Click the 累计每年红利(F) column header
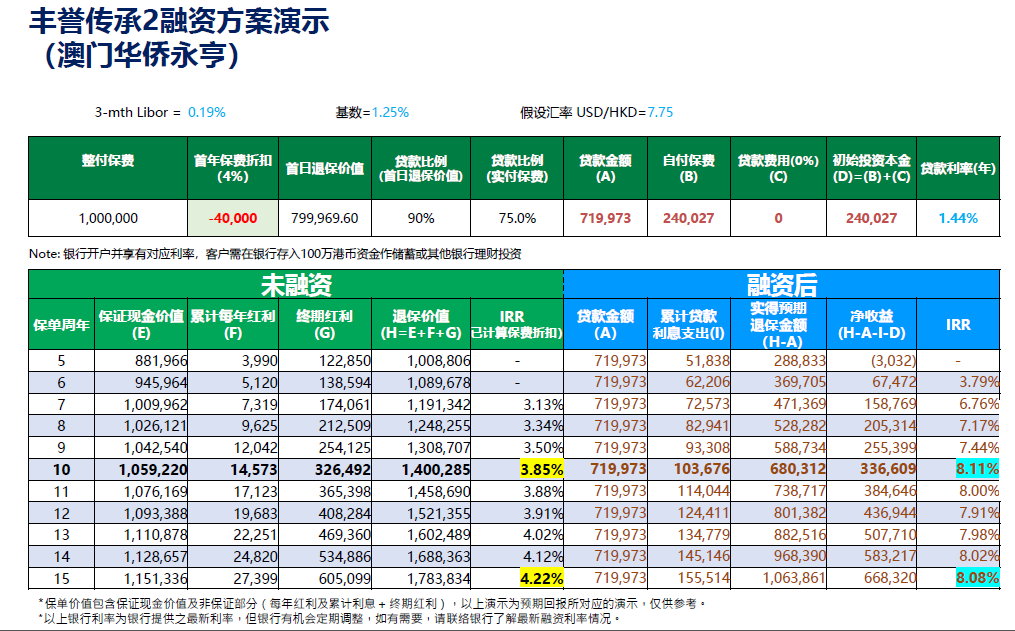 (233, 325)
